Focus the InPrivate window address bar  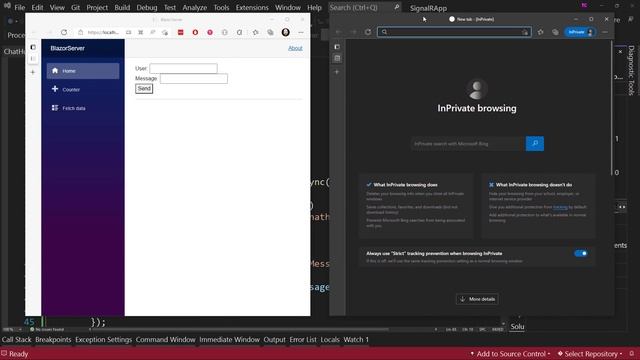click(x=454, y=32)
